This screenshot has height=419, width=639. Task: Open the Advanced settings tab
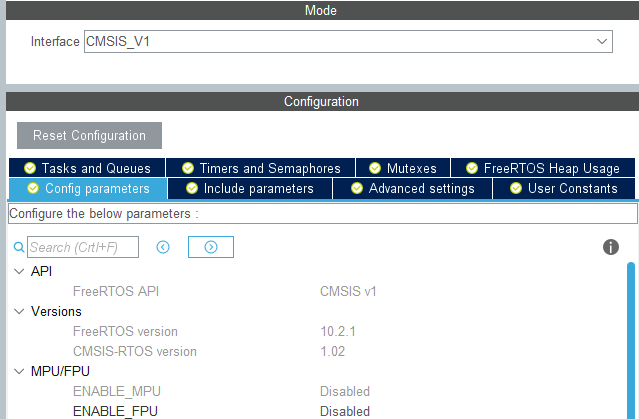[412, 189]
